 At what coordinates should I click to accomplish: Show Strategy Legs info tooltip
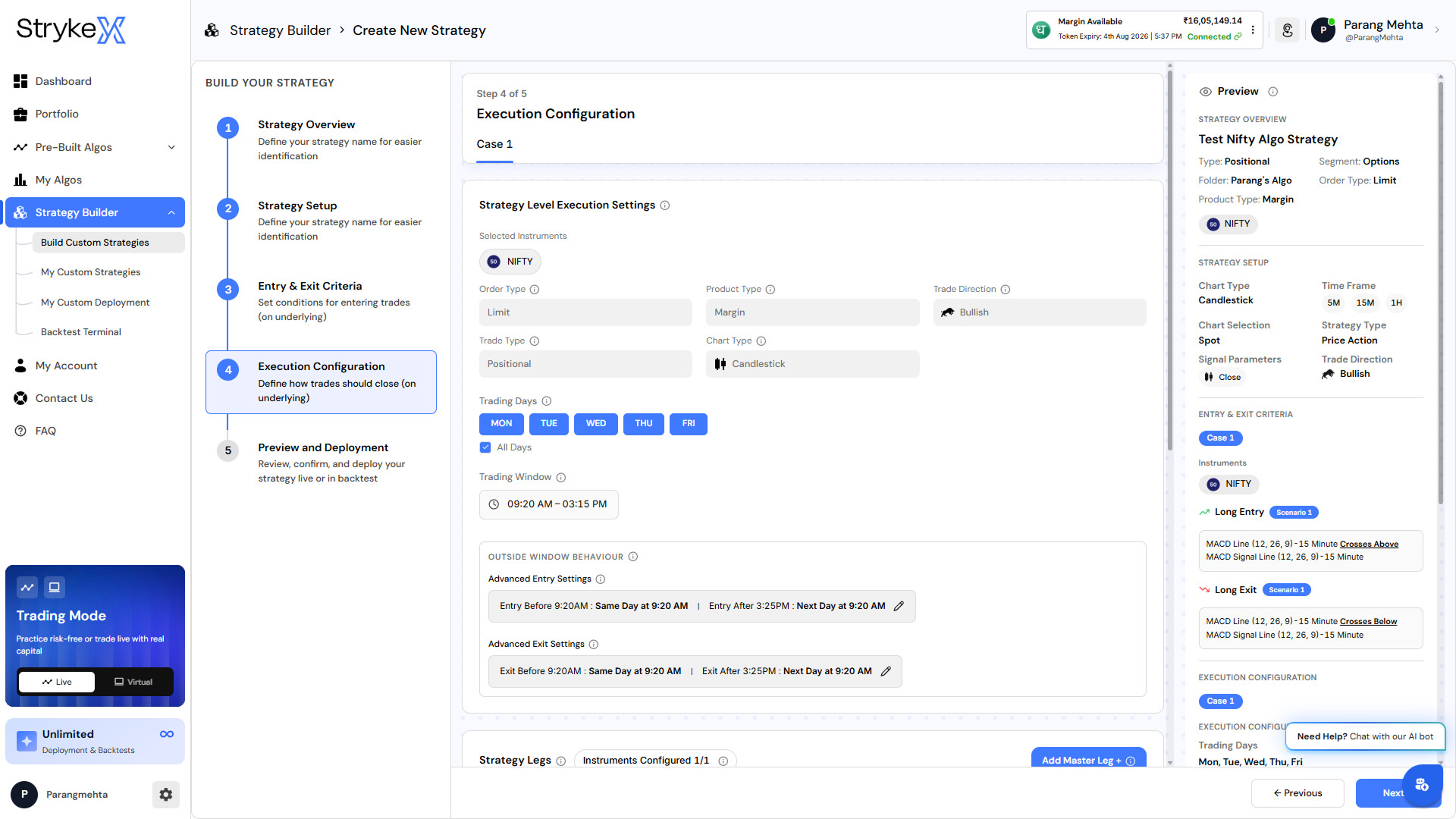561,761
